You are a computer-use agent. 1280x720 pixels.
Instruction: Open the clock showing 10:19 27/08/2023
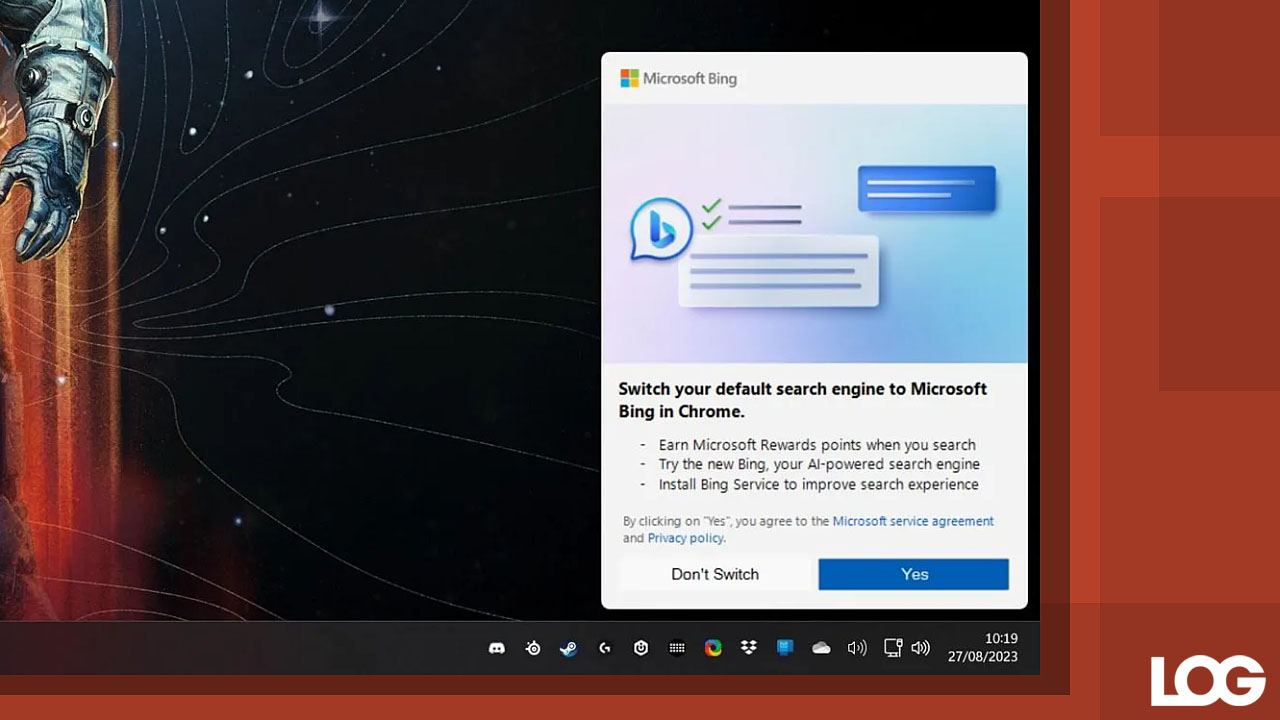click(x=983, y=648)
